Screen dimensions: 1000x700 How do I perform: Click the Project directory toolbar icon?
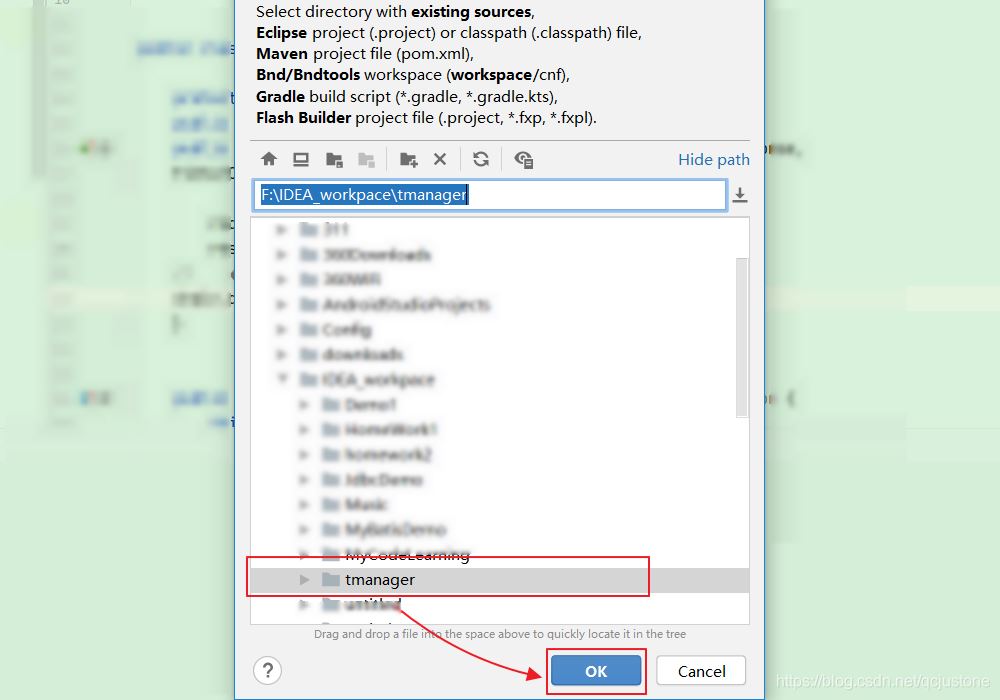[334, 159]
